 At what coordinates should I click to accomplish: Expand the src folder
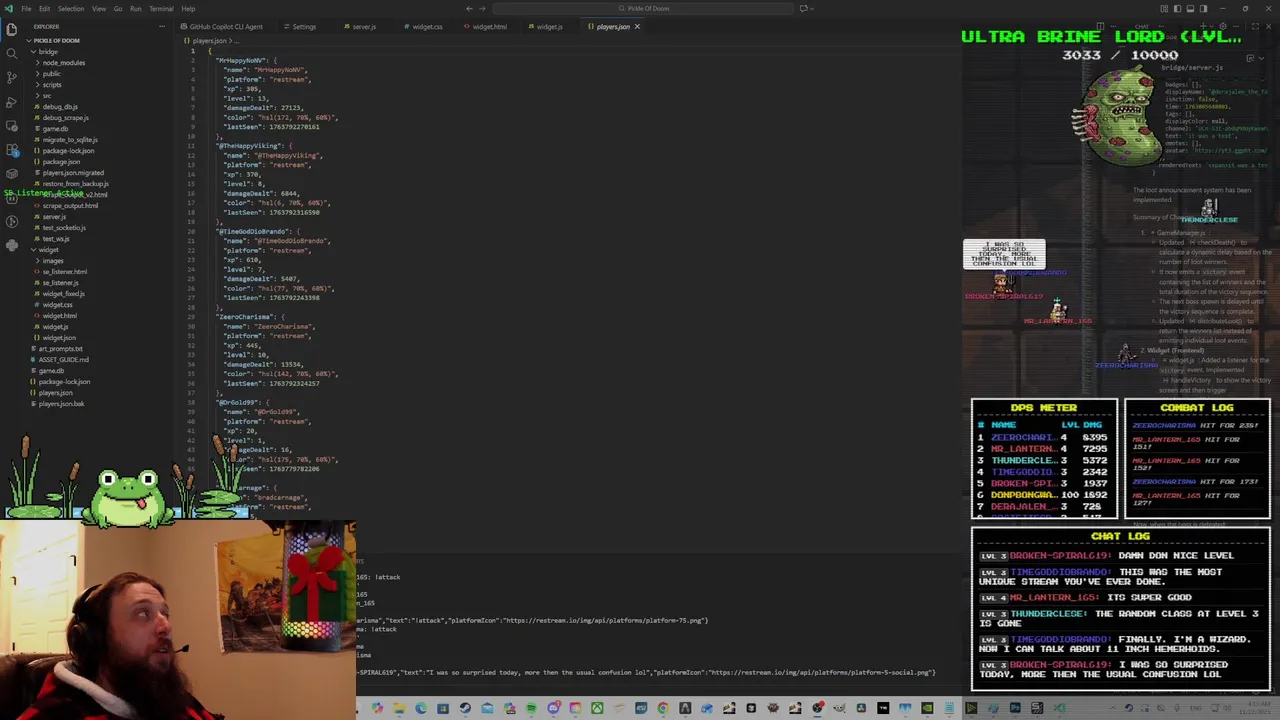pyautogui.click(x=46, y=95)
